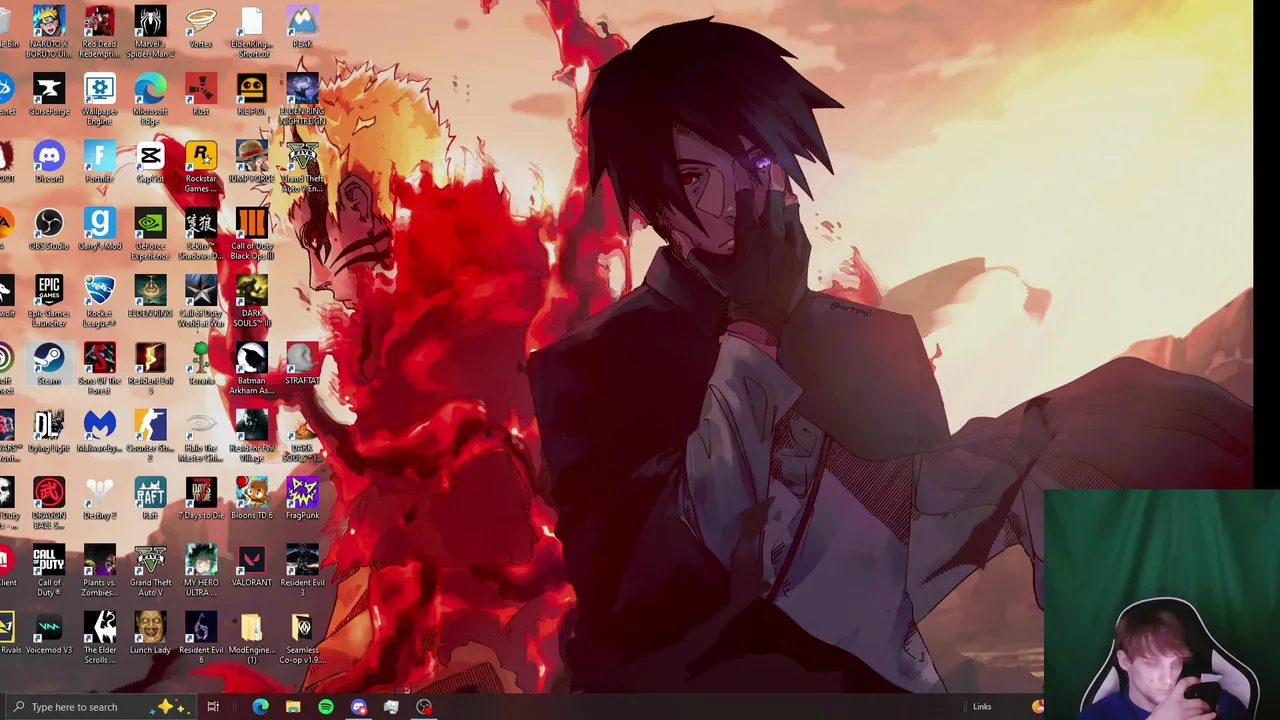Click the DARK SOULS III icon
The height and width of the screenshot is (720, 1280).
(x=251, y=300)
